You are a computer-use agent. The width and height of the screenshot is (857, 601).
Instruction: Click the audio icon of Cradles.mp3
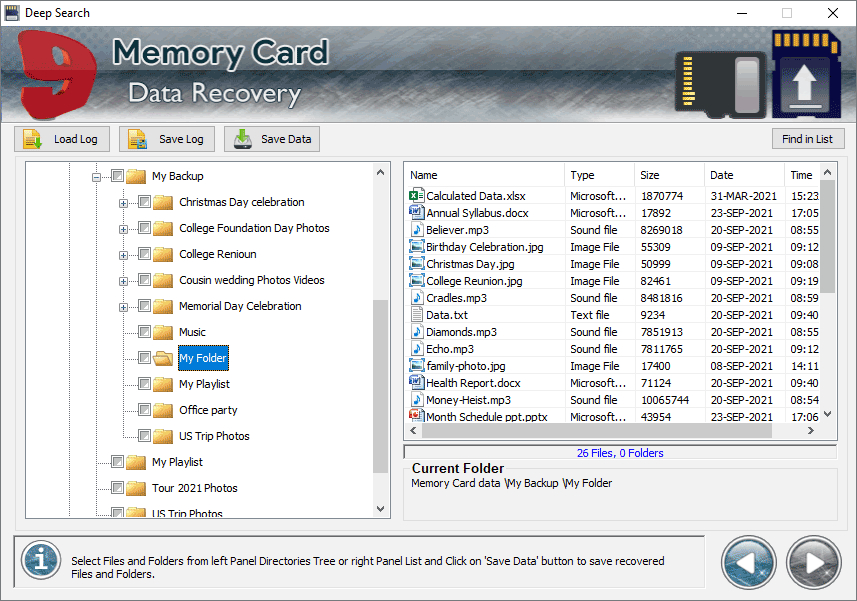point(416,297)
